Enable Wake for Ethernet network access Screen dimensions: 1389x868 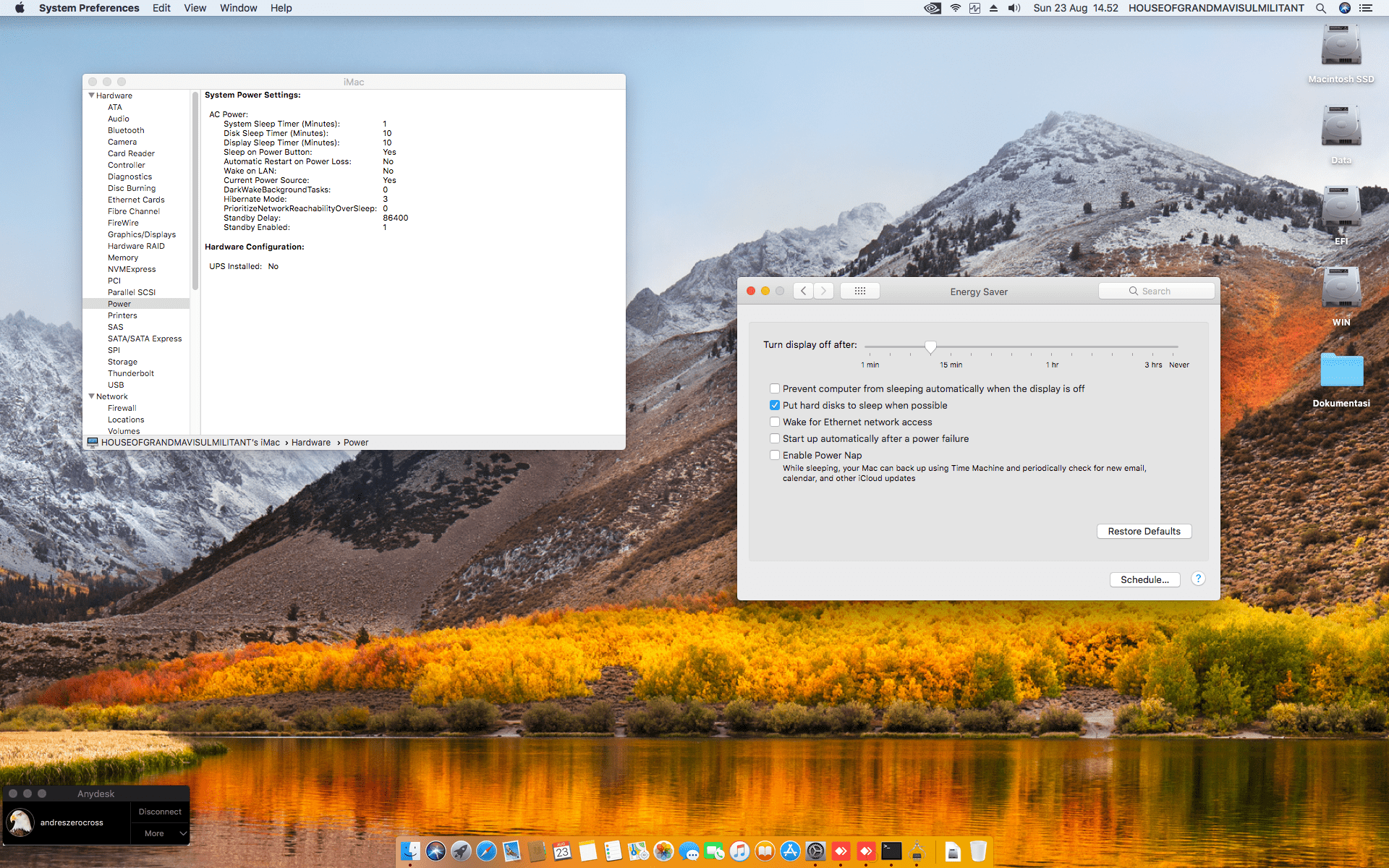tap(775, 422)
